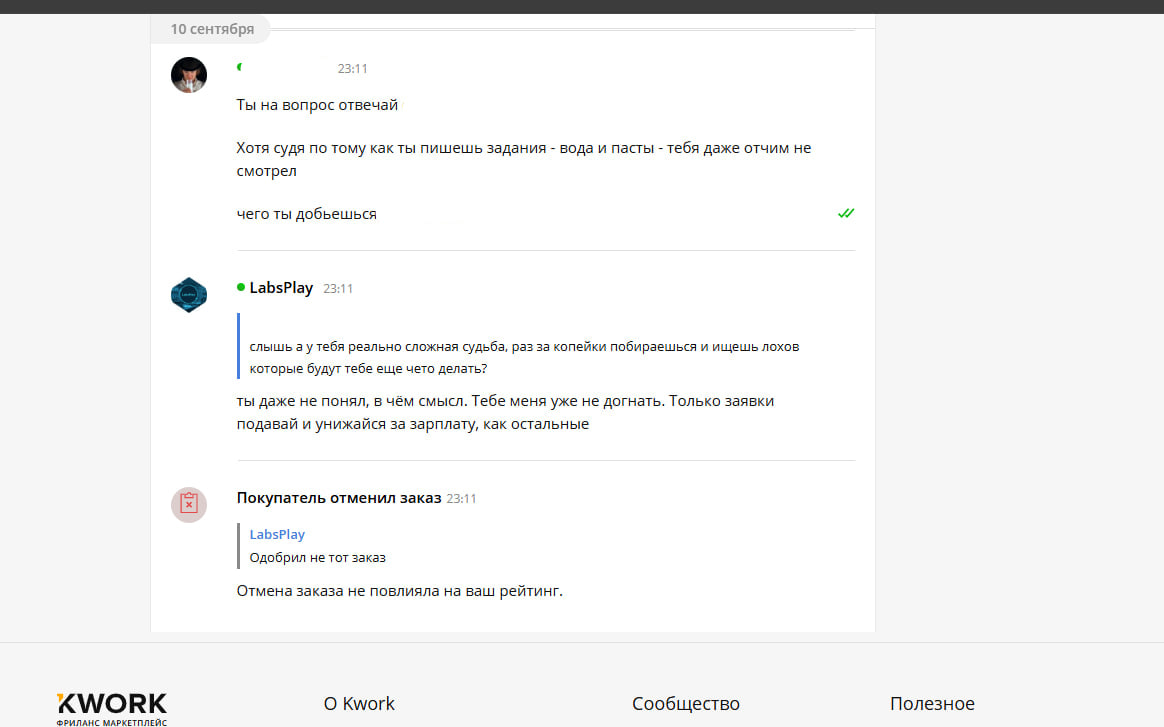The image size is (1164, 727).
Task: Open the LabsPlay username in message header
Action: pos(281,288)
